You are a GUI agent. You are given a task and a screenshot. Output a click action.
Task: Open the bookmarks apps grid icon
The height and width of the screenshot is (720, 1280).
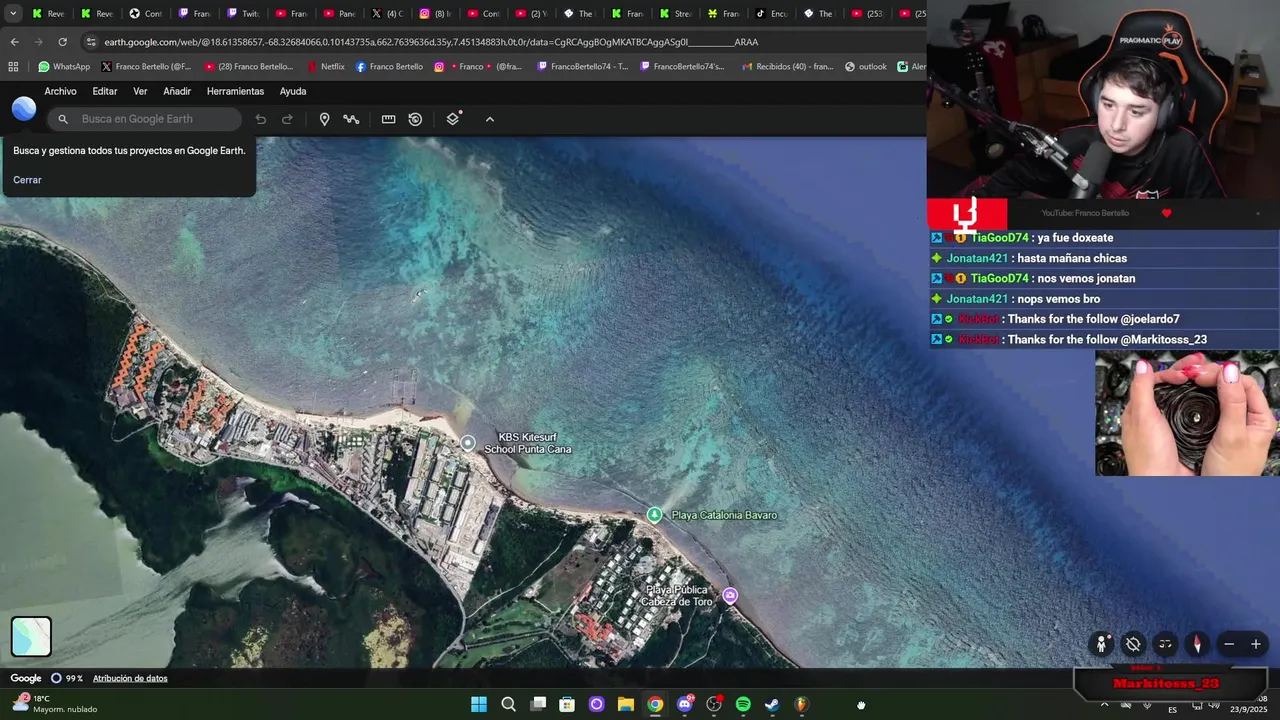[x=13, y=67]
